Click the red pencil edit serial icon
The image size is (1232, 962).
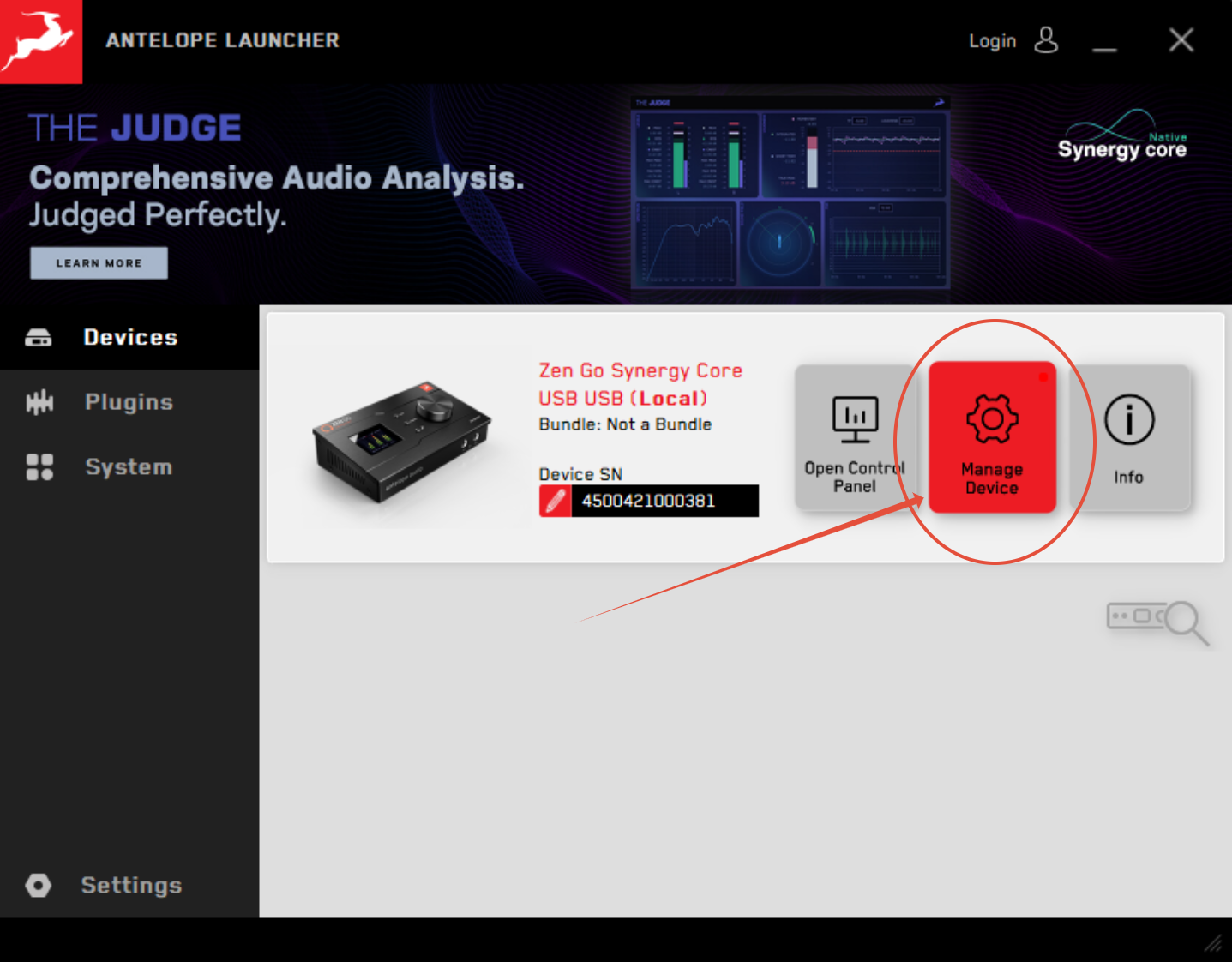point(555,501)
